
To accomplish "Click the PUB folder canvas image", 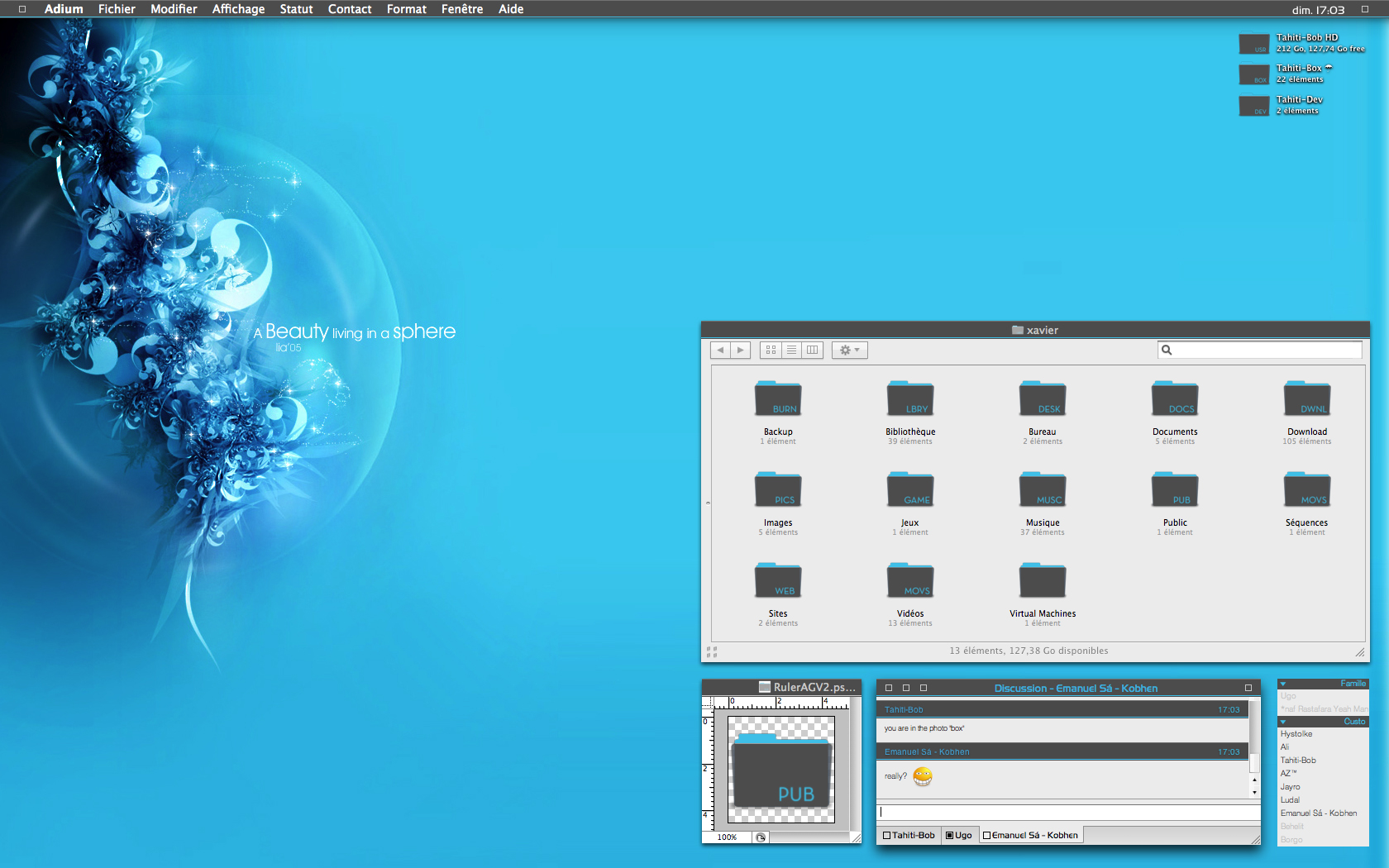I will [x=781, y=770].
